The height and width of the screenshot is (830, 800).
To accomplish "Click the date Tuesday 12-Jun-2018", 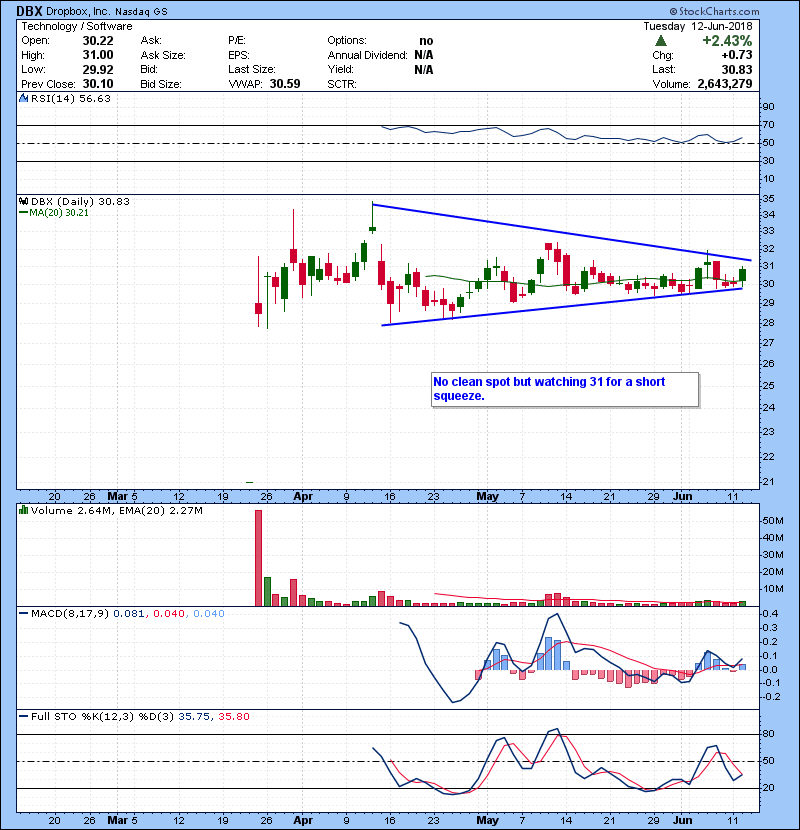I will (x=698, y=26).
